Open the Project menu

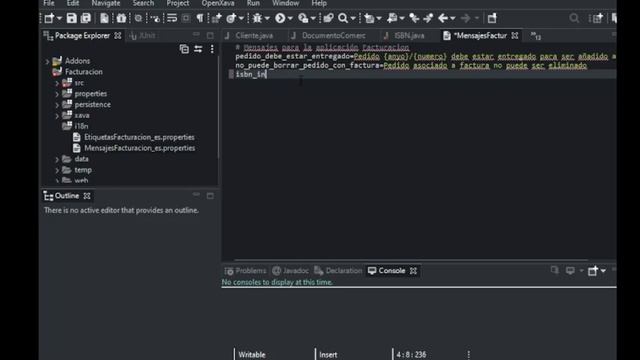[178, 3]
